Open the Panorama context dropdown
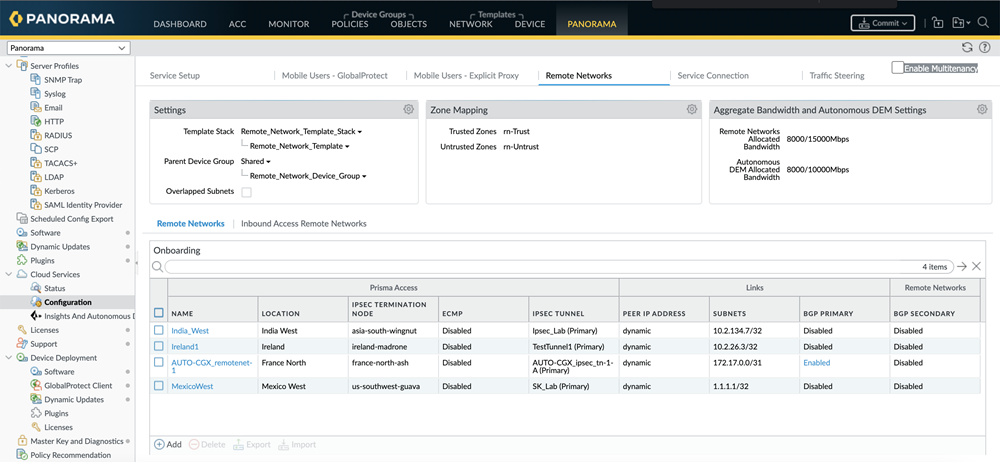1000x462 pixels. pos(68,48)
